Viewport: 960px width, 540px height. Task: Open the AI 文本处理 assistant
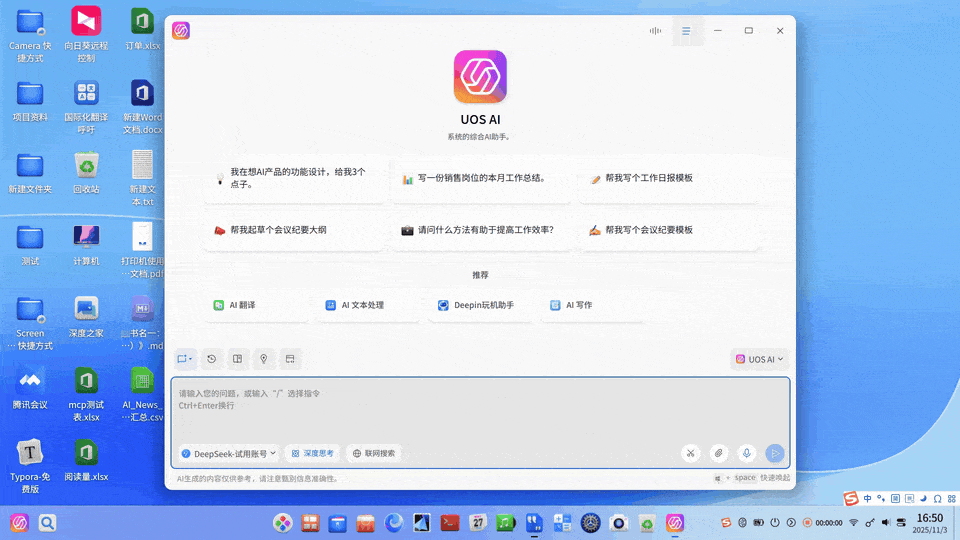pos(369,305)
